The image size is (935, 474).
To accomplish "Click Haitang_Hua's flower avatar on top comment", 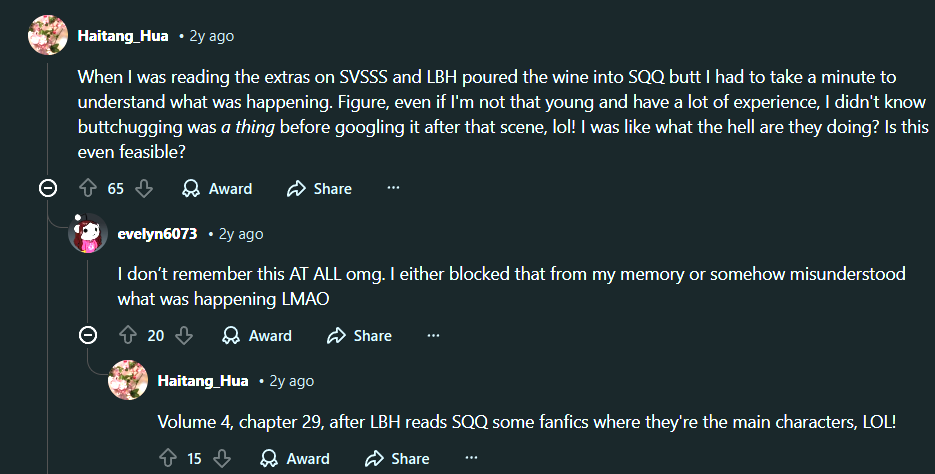I will (x=47, y=36).
